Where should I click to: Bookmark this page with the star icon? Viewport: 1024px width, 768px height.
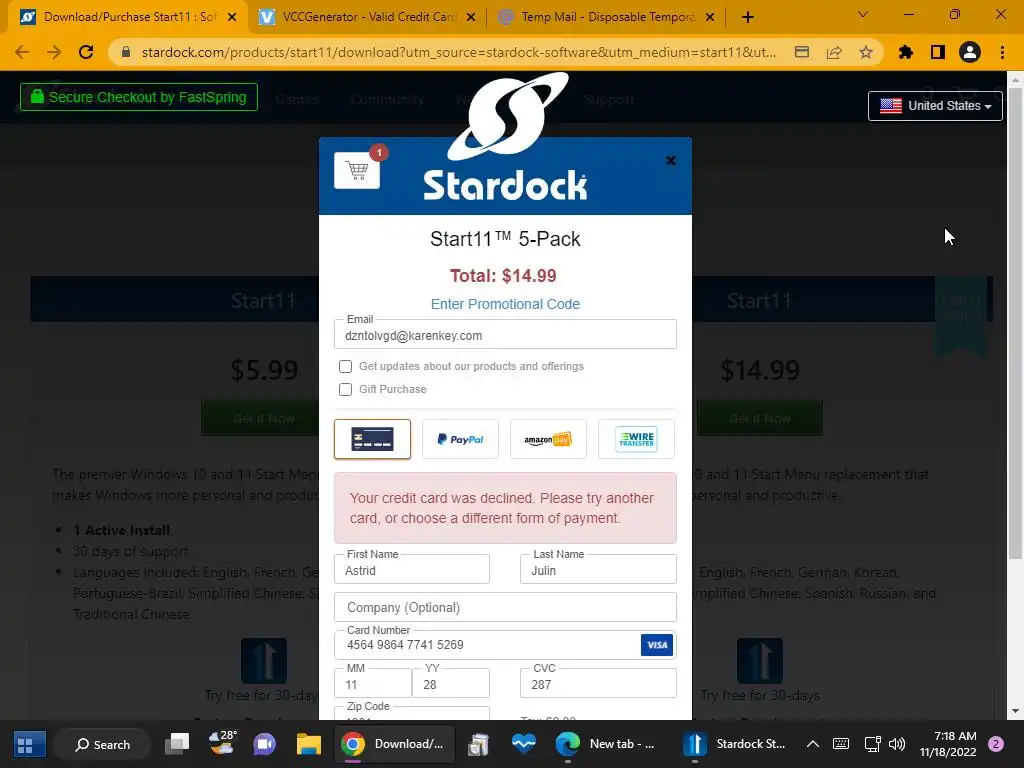pos(866,52)
